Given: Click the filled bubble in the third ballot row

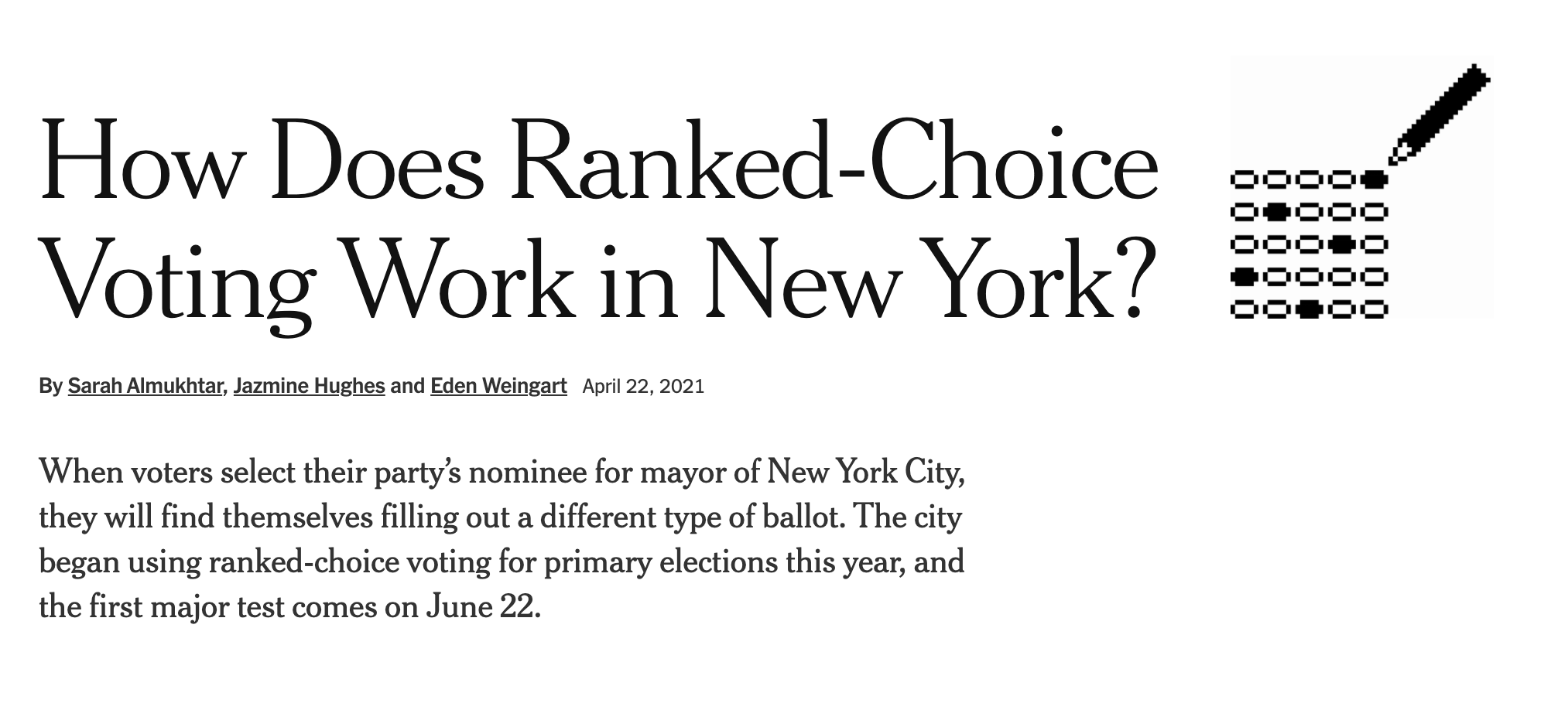Looking at the screenshot, I should pos(1341,245).
